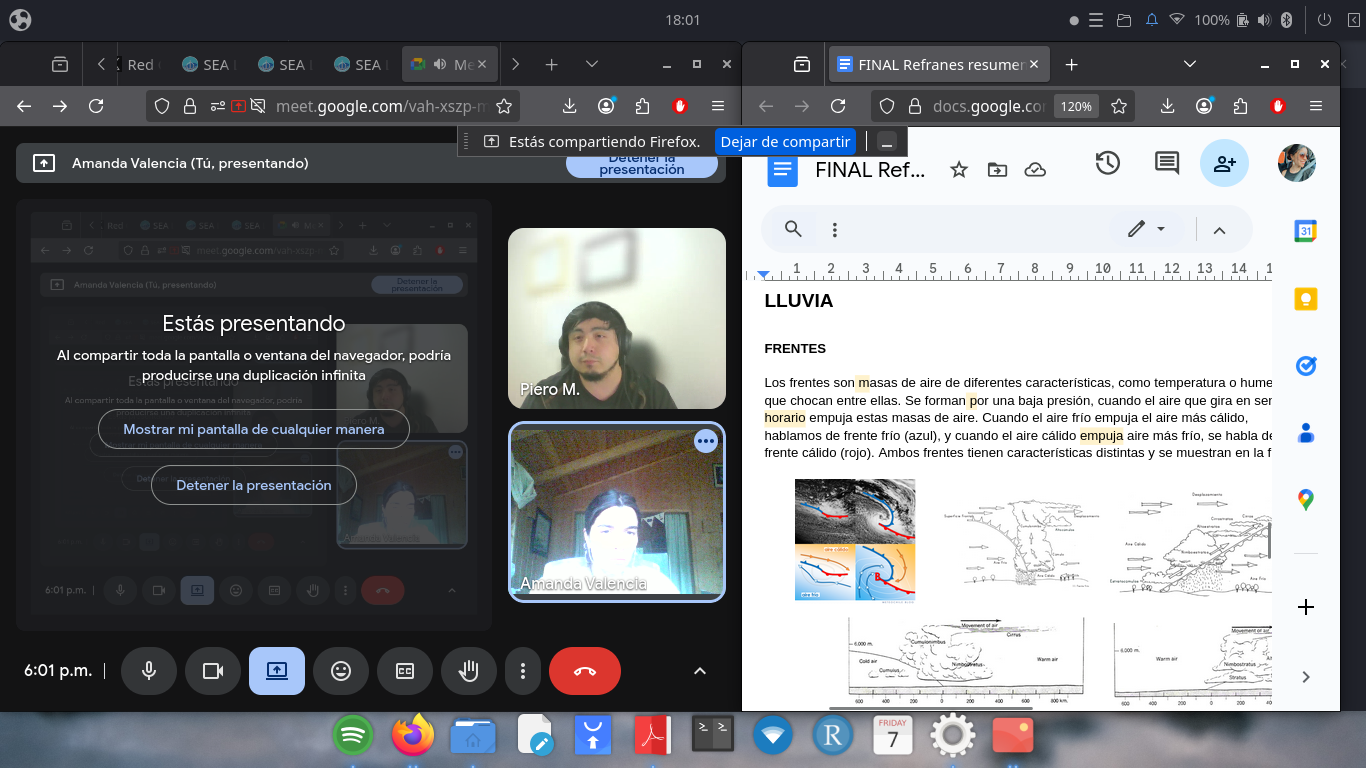Click the share add-person button in Docs
Screen dimensions: 1366x768
pos(1224,164)
